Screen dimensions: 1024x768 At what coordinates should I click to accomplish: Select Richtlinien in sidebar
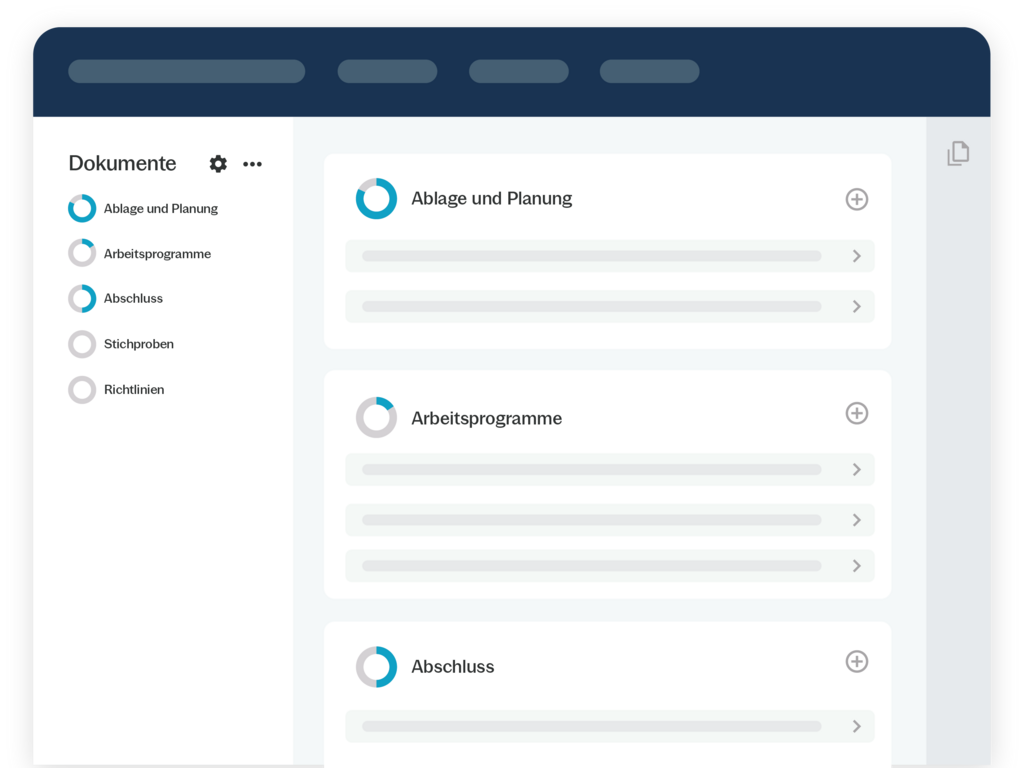point(134,390)
